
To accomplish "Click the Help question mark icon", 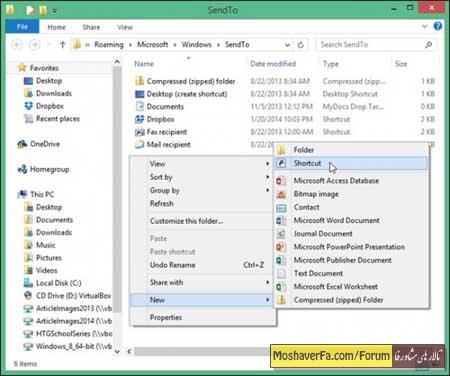I will pos(438,26).
